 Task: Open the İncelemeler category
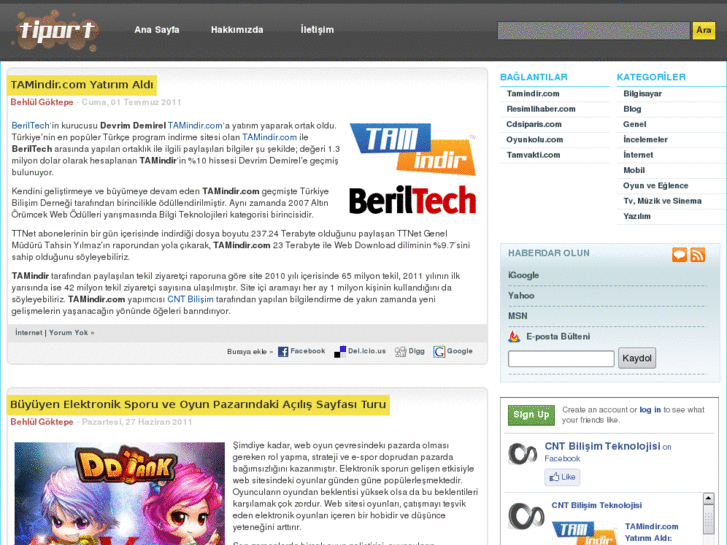(x=645, y=140)
